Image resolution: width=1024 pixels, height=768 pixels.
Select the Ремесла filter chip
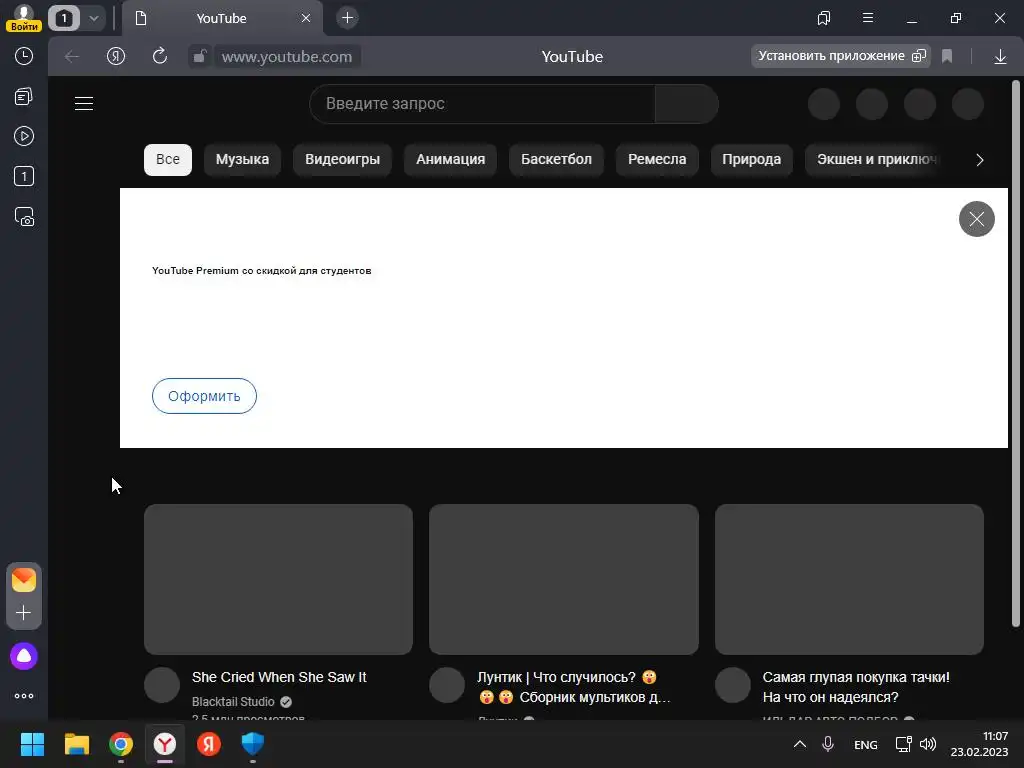[657, 159]
